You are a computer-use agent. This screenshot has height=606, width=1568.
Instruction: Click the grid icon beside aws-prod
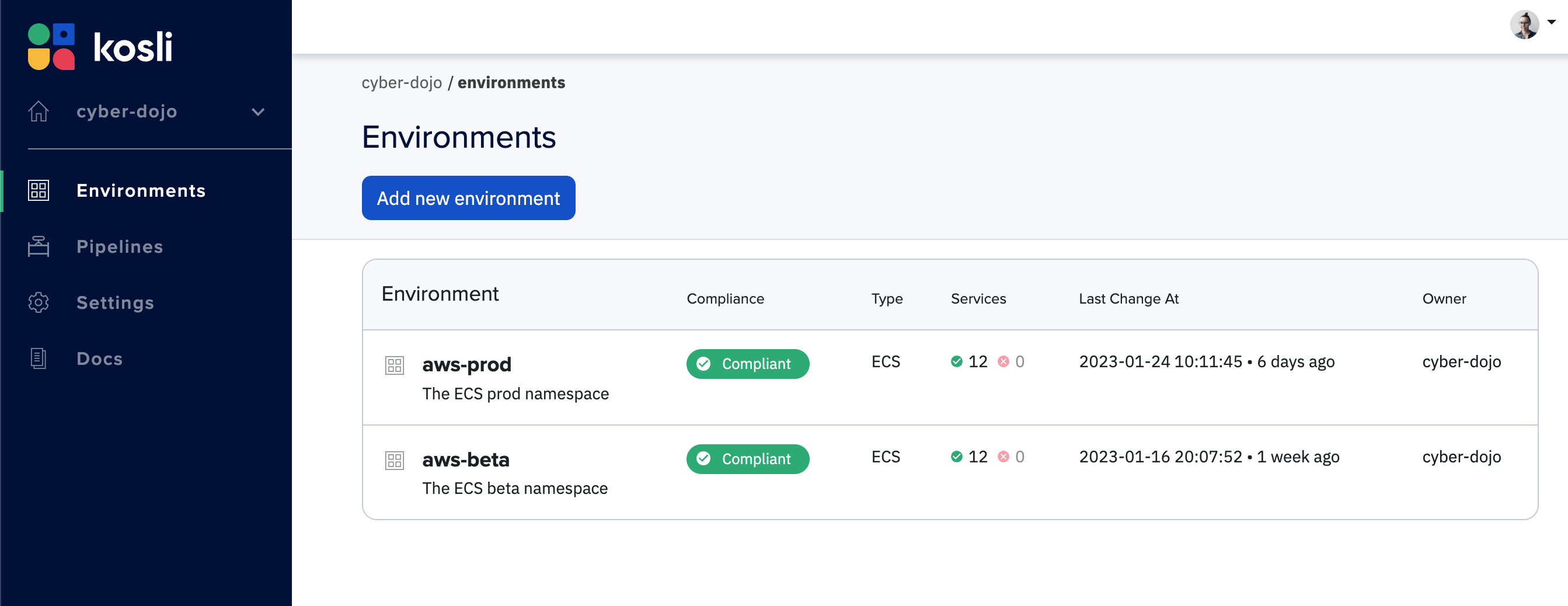pos(395,365)
